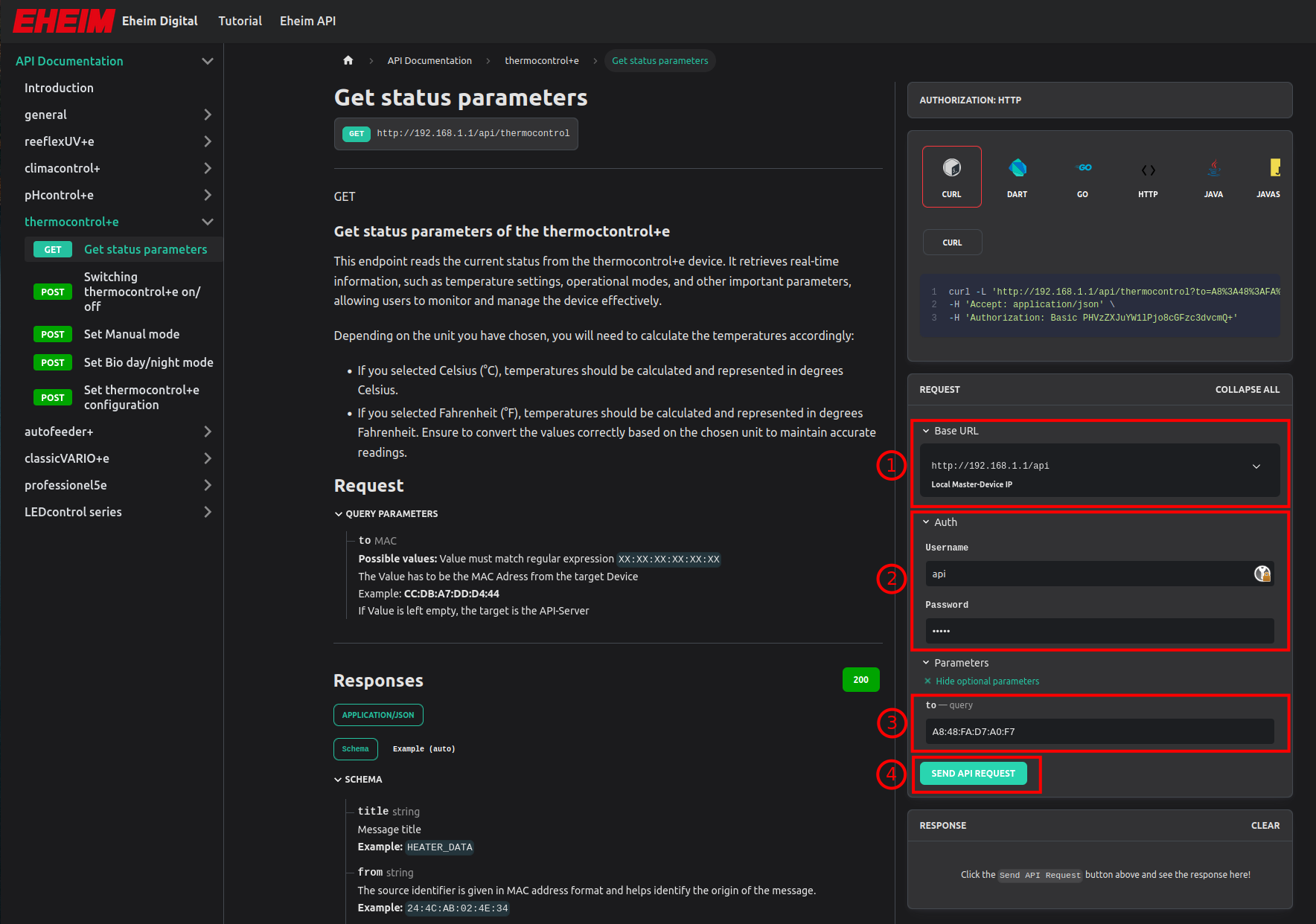Select the HTTP language icon

coord(1148,176)
